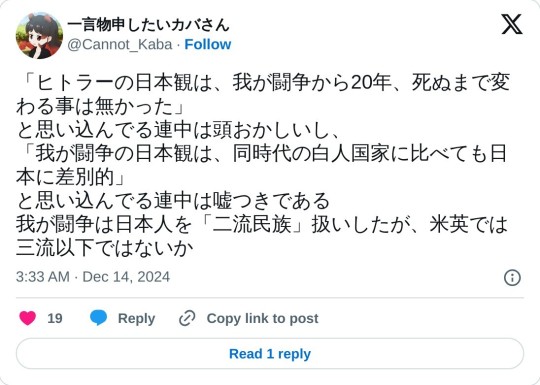Click the @Cannot_Kaba handle
The height and width of the screenshot is (385, 540).
pos(120,44)
